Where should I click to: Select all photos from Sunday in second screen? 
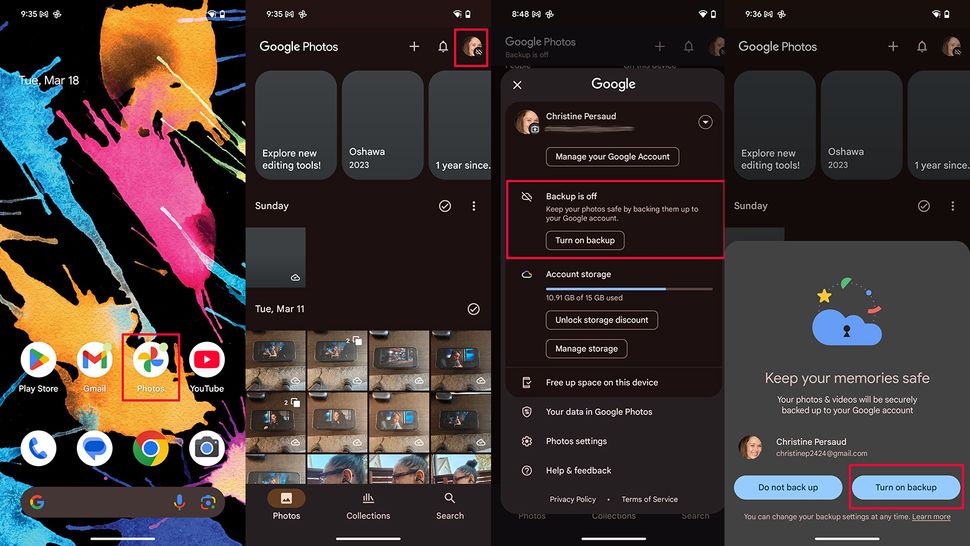445,206
